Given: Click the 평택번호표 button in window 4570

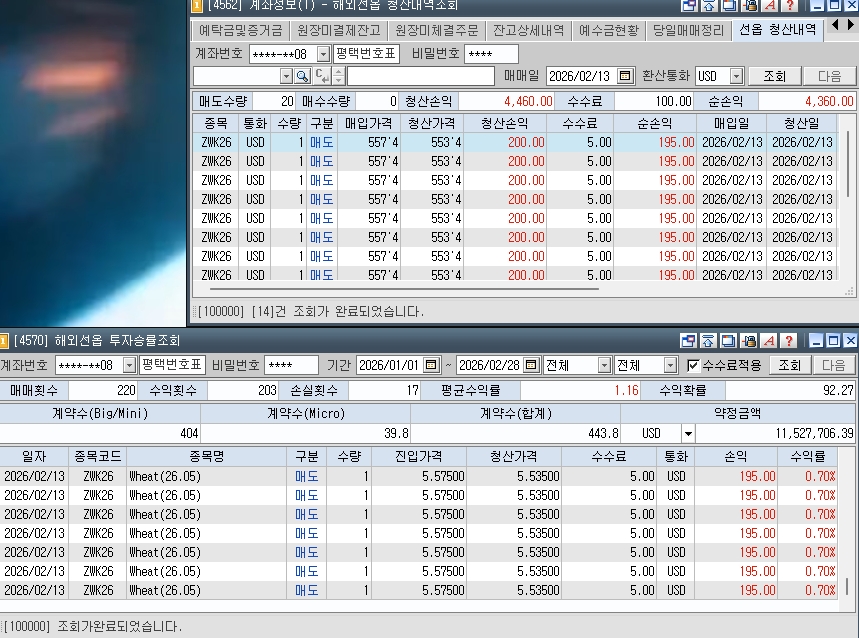Looking at the screenshot, I should coord(172,365).
